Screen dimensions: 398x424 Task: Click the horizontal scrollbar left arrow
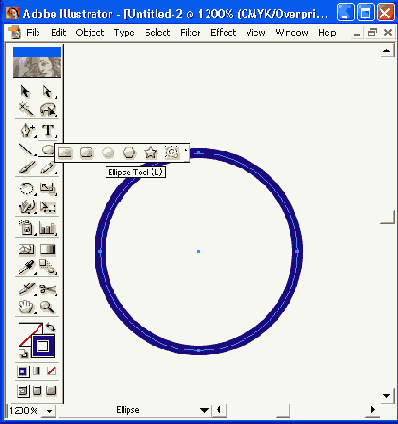click(219, 410)
